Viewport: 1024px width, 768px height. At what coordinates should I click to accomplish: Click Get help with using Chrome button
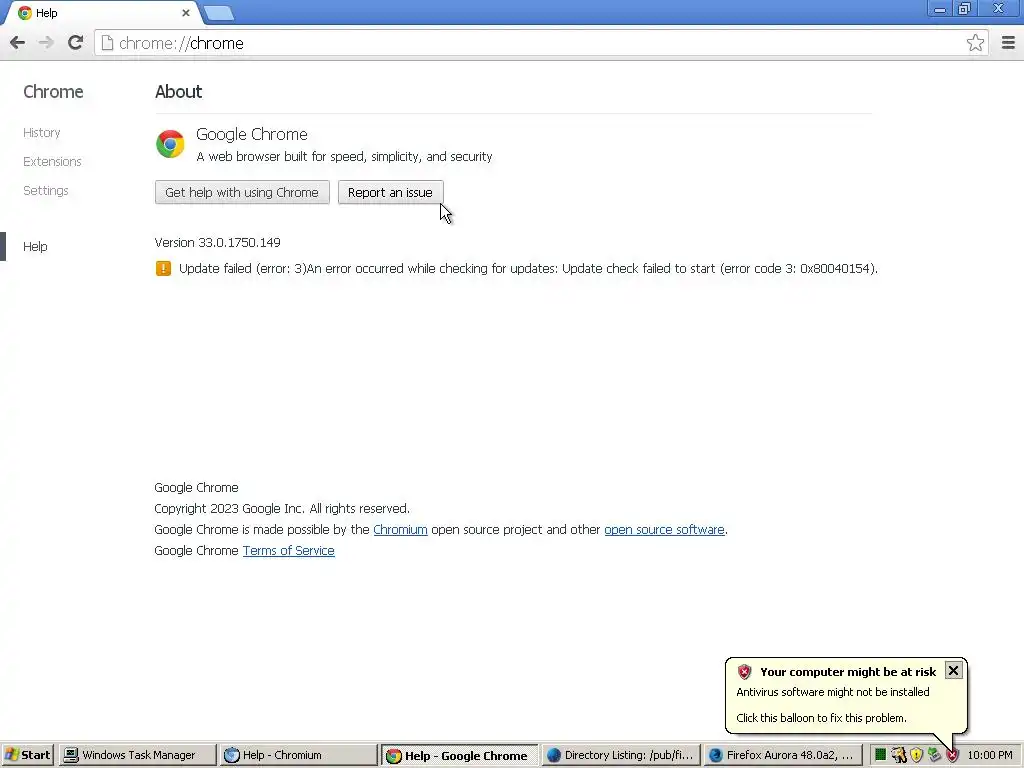[242, 193]
